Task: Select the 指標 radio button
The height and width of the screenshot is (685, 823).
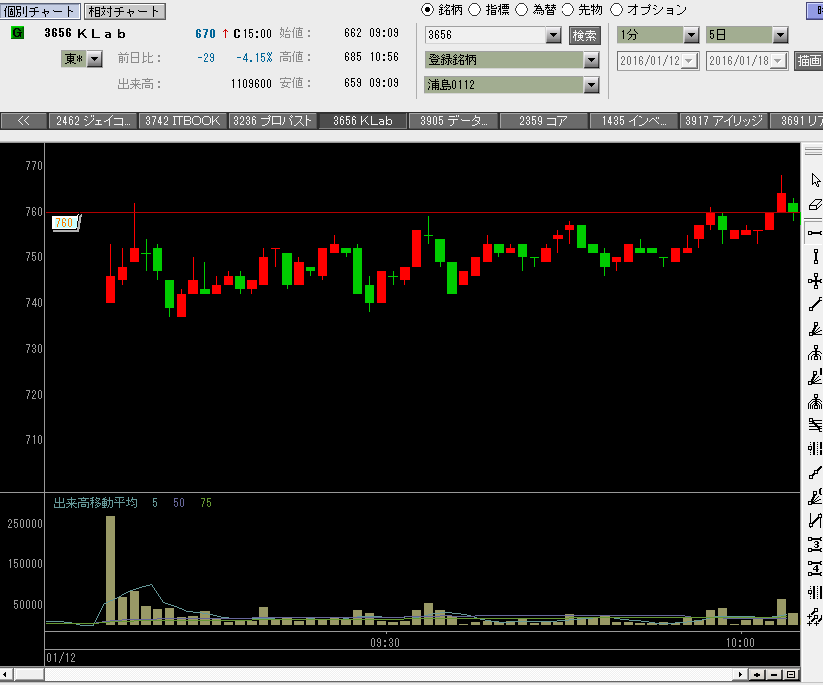Action: (474, 9)
